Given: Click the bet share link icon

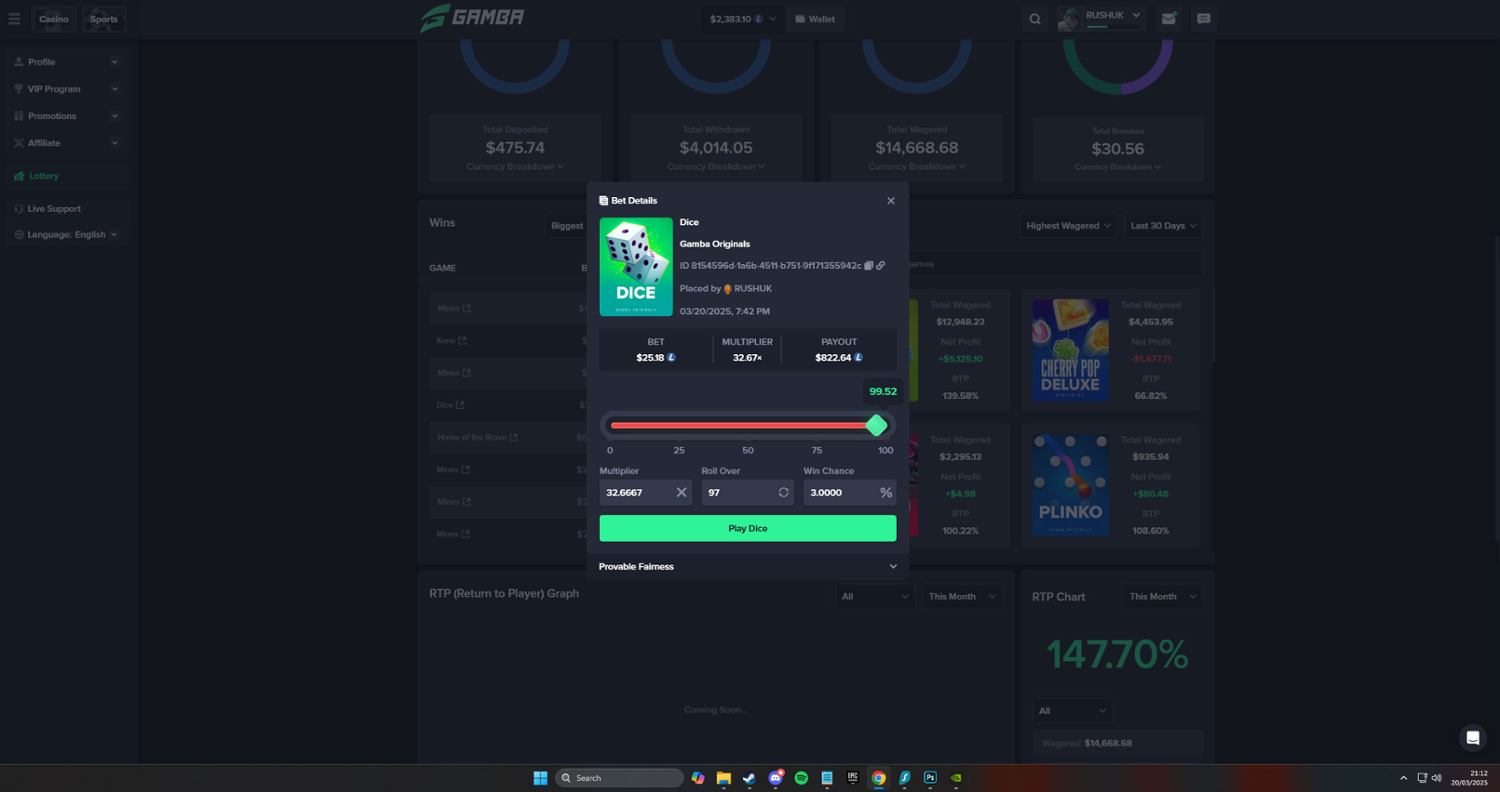Looking at the screenshot, I should coord(881,266).
